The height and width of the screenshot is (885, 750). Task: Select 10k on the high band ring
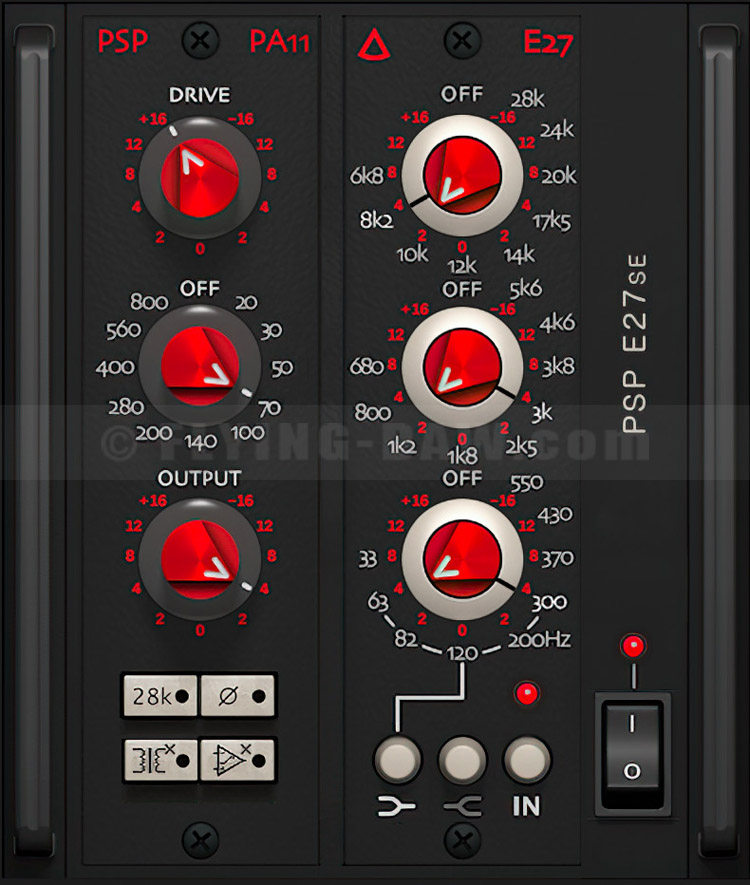pyautogui.click(x=413, y=255)
